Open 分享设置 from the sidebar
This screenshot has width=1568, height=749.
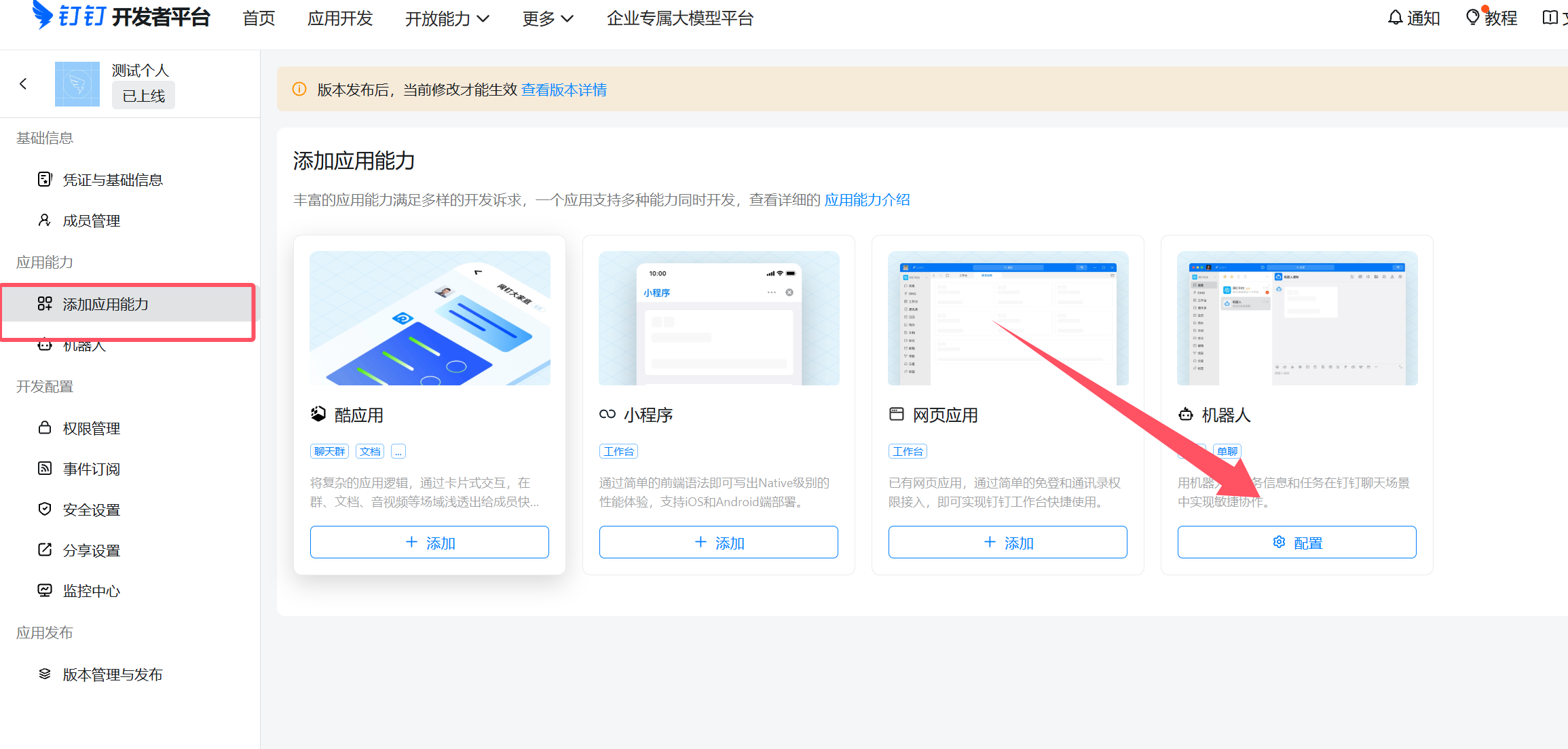point(91,550)
